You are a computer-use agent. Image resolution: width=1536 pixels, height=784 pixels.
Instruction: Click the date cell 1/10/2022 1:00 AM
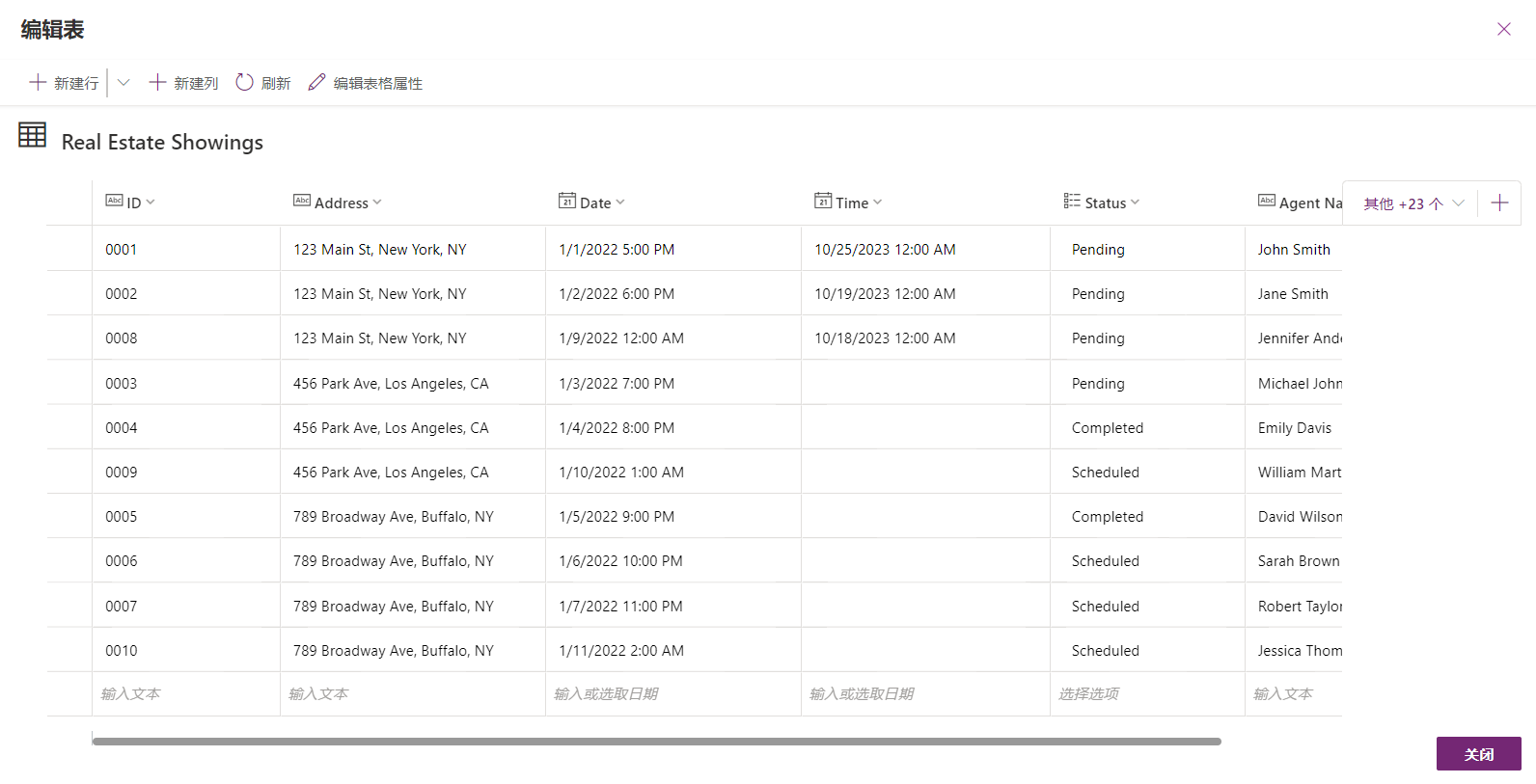pyautogui.click(x=673, y=472)
